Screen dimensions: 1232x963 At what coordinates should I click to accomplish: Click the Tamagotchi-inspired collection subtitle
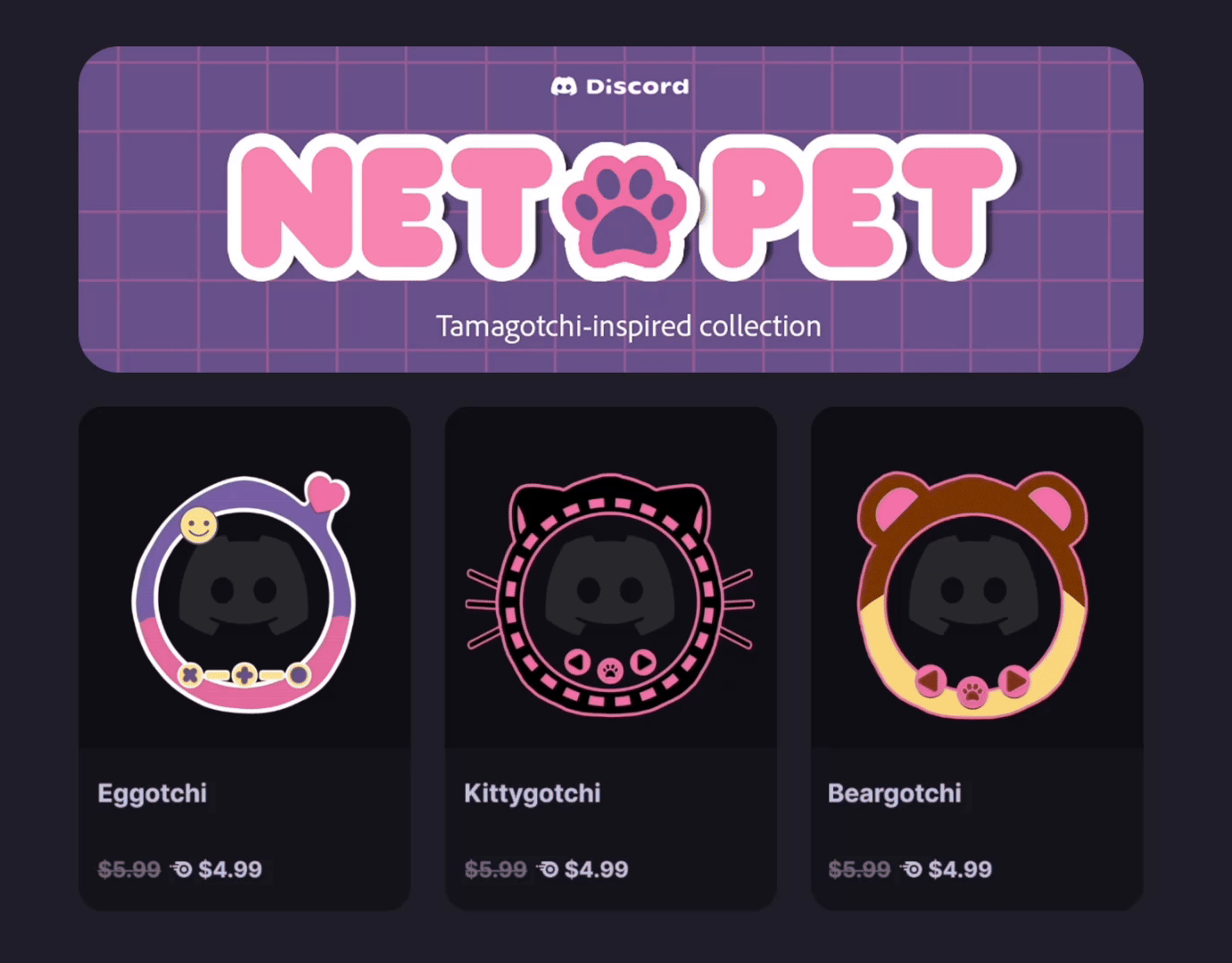coord(628,326)
